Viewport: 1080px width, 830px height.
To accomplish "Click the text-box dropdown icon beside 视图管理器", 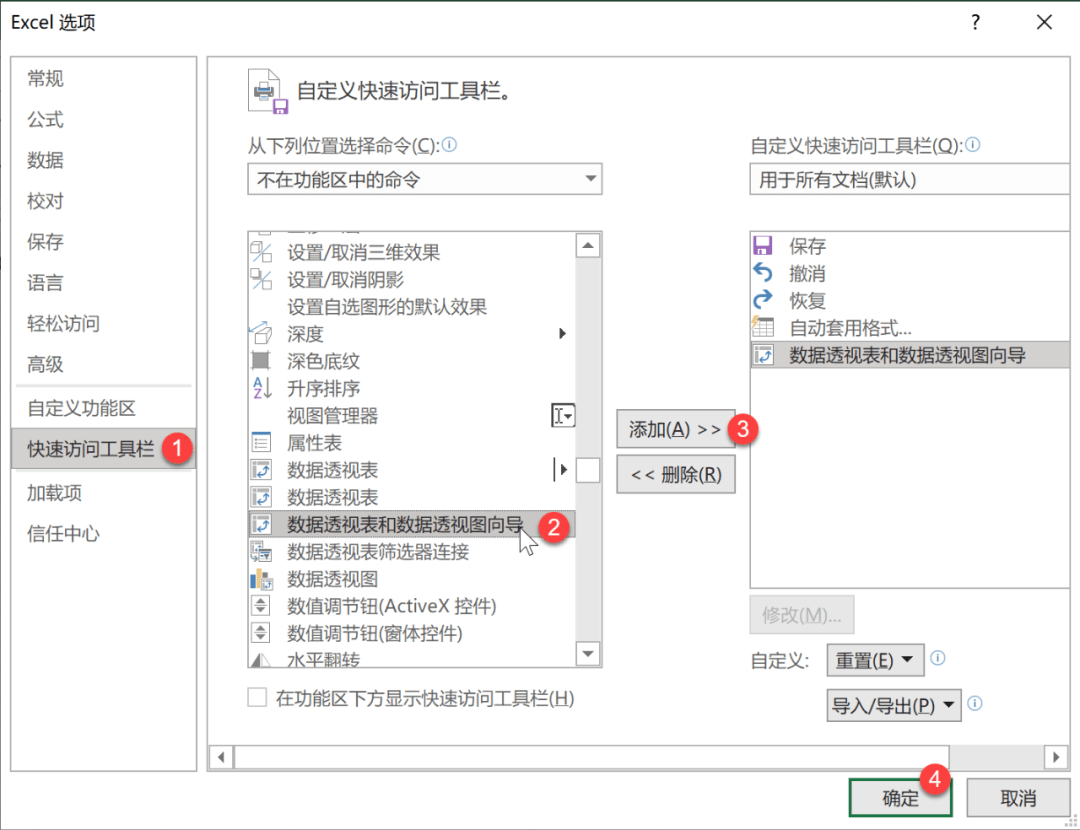I will coord(563,415).
